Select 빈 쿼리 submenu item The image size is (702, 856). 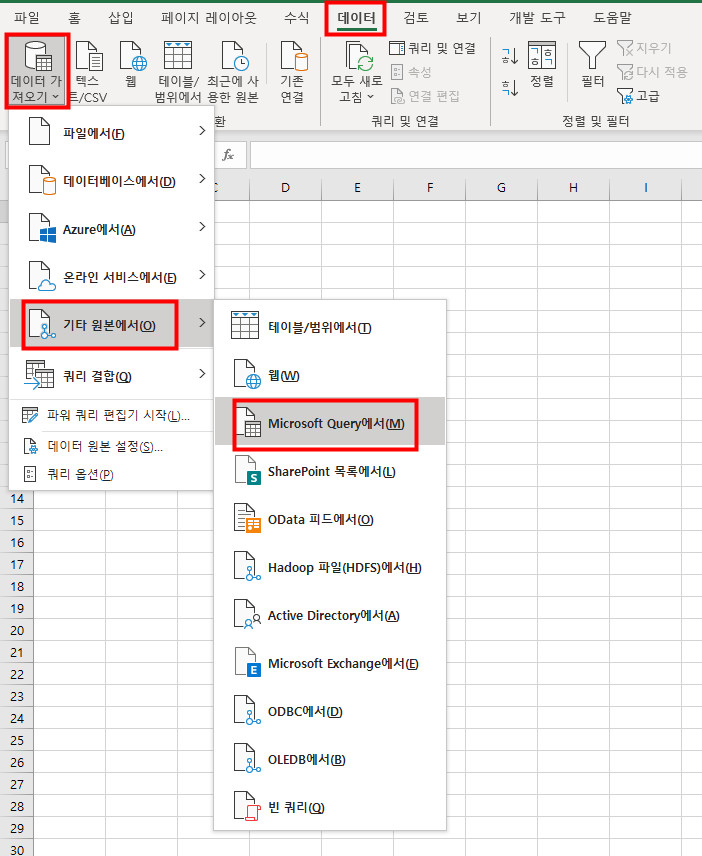330,806
